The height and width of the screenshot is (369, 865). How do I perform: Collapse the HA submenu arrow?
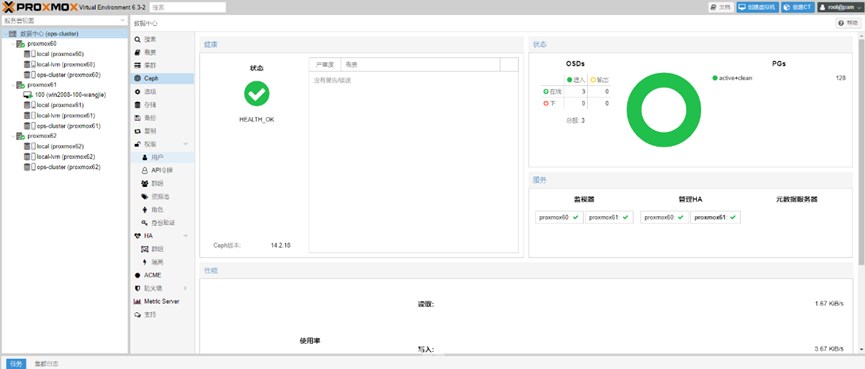pos(185,236)
